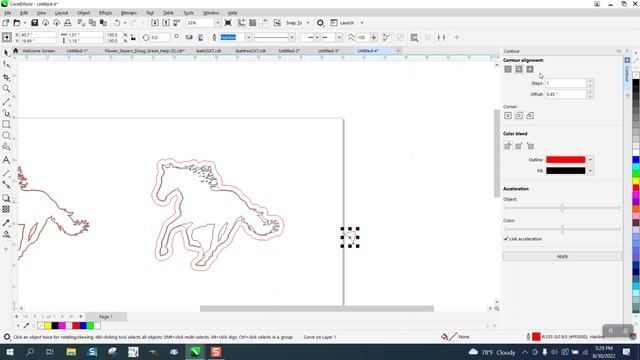Click the horizontal canvas scrollbar
640x360 pixels.
click(317, 309)
